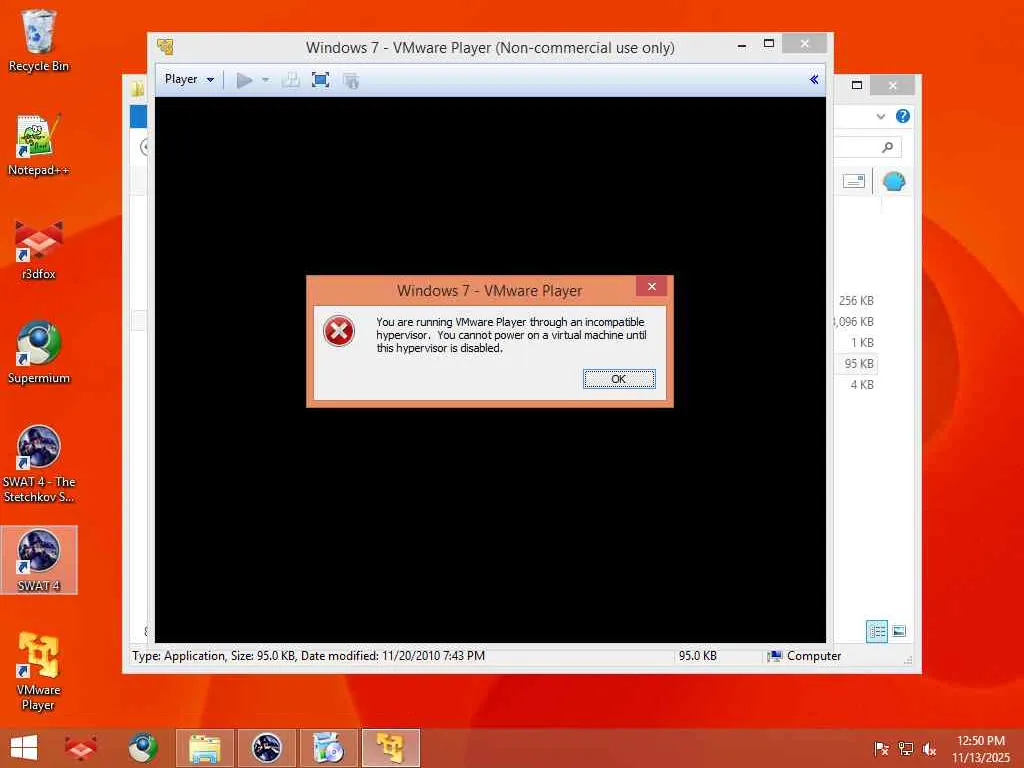Switch Explorer to details view
The width and height of the screenshot is (1024, 768).
click(876, 631)
